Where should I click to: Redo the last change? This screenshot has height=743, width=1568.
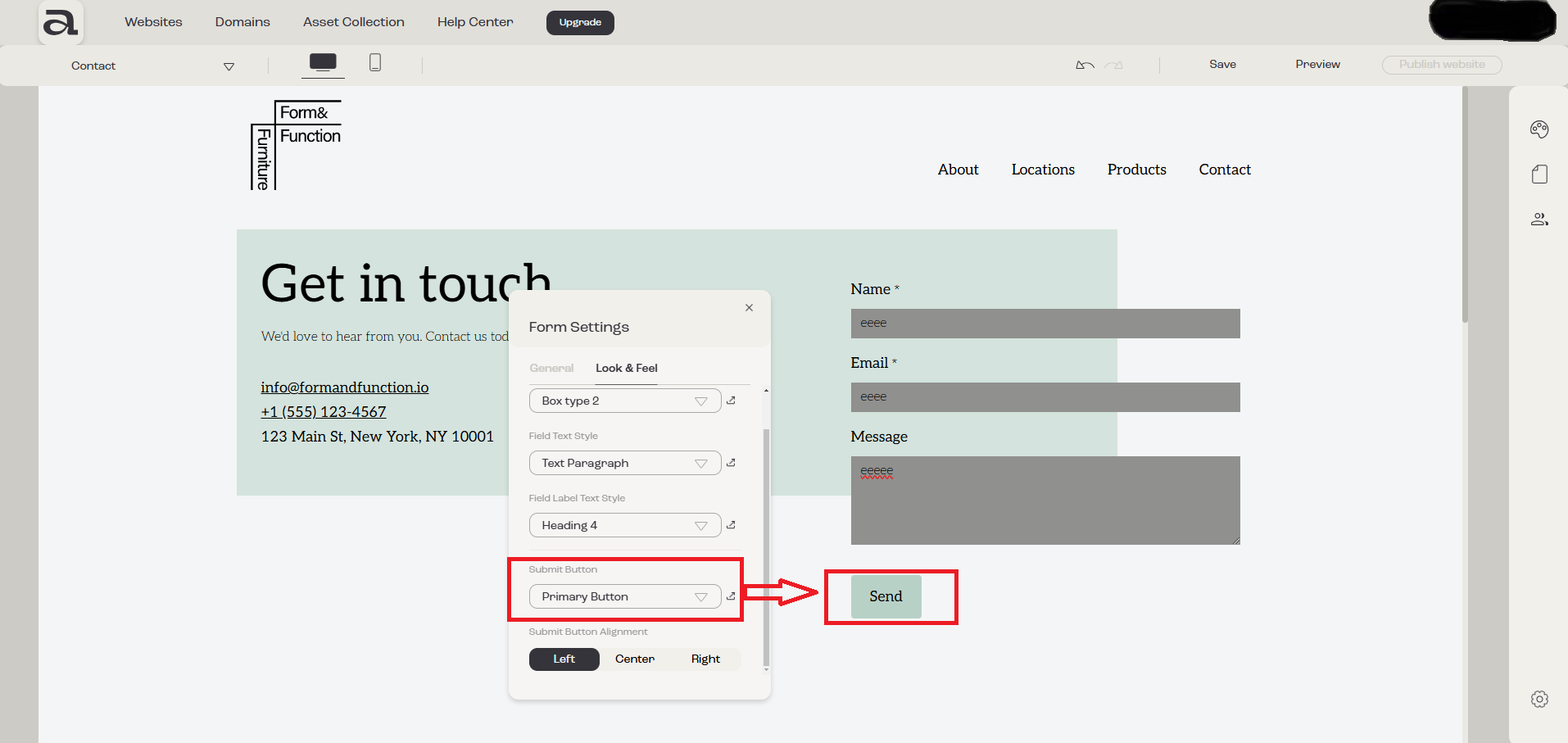pyautogui.click(x=1113, y=65)
